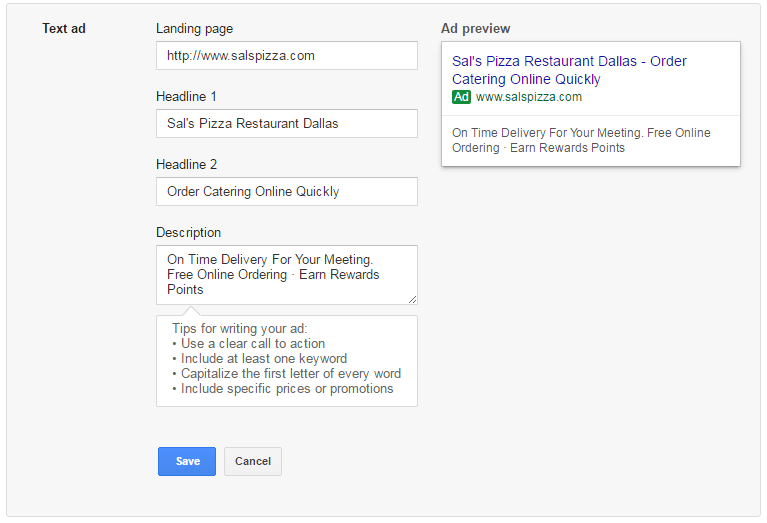Click the ad preview description text
Screen dimensions: 767x523
[x=581, y=140]
